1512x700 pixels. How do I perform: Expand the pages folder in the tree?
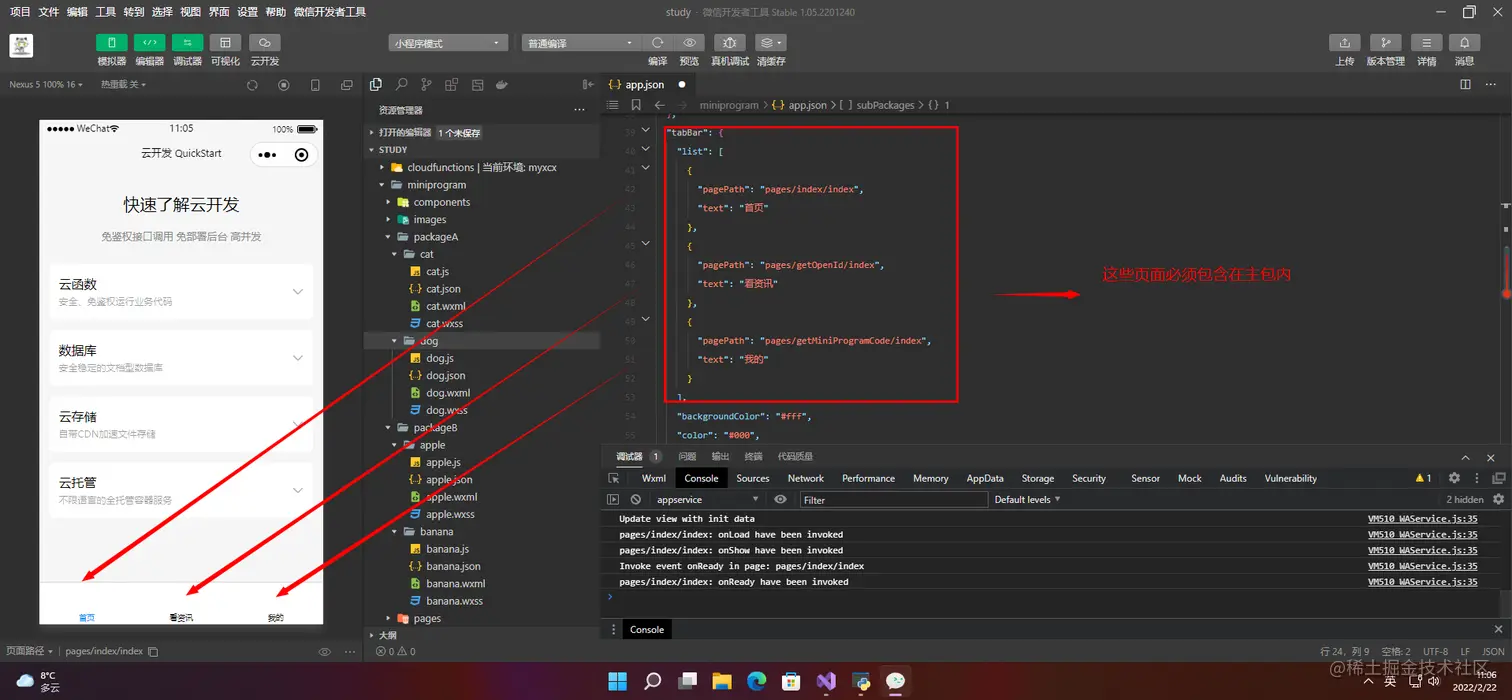pos(483,619)
